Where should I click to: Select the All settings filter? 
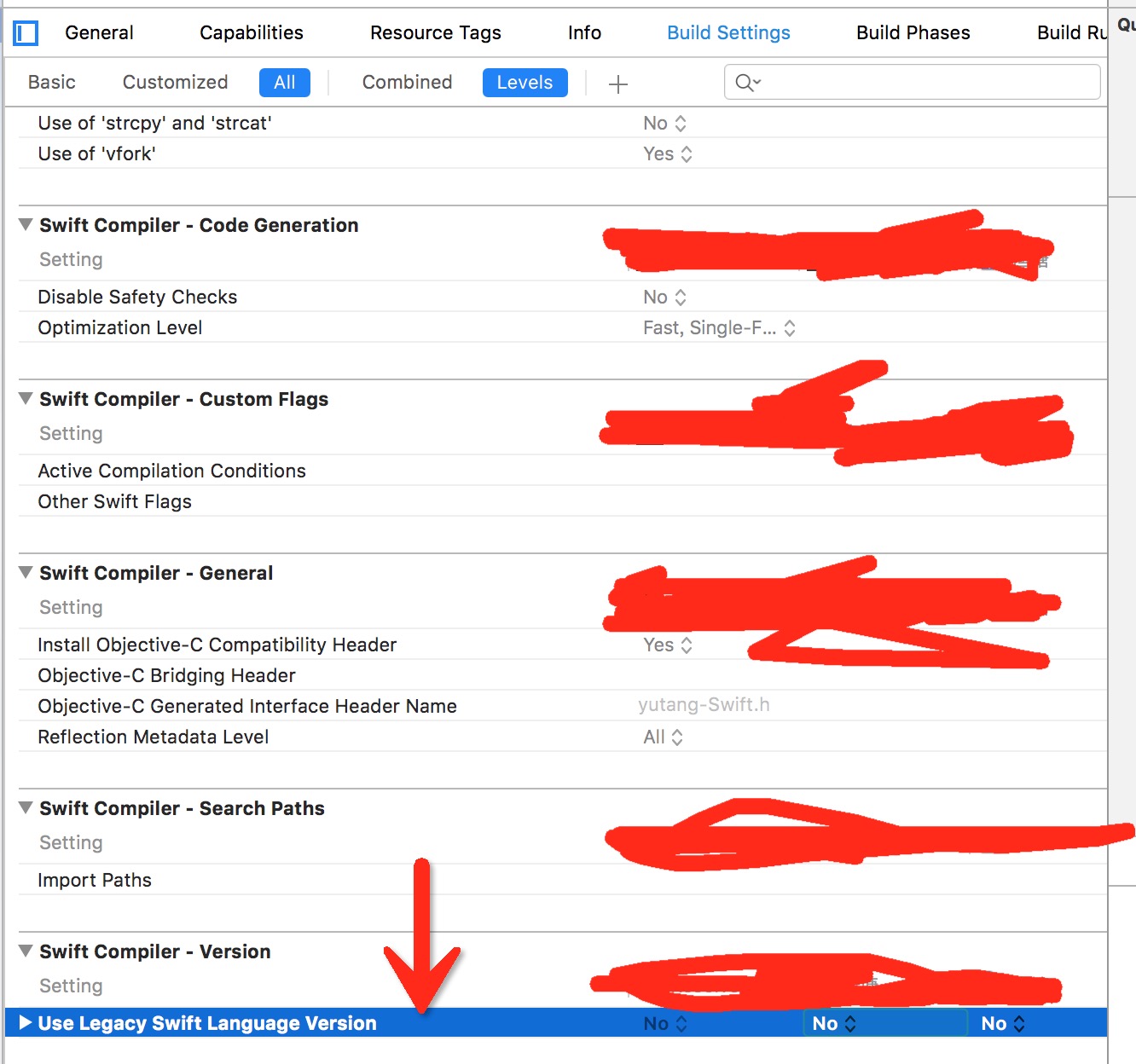pos(285,83)
